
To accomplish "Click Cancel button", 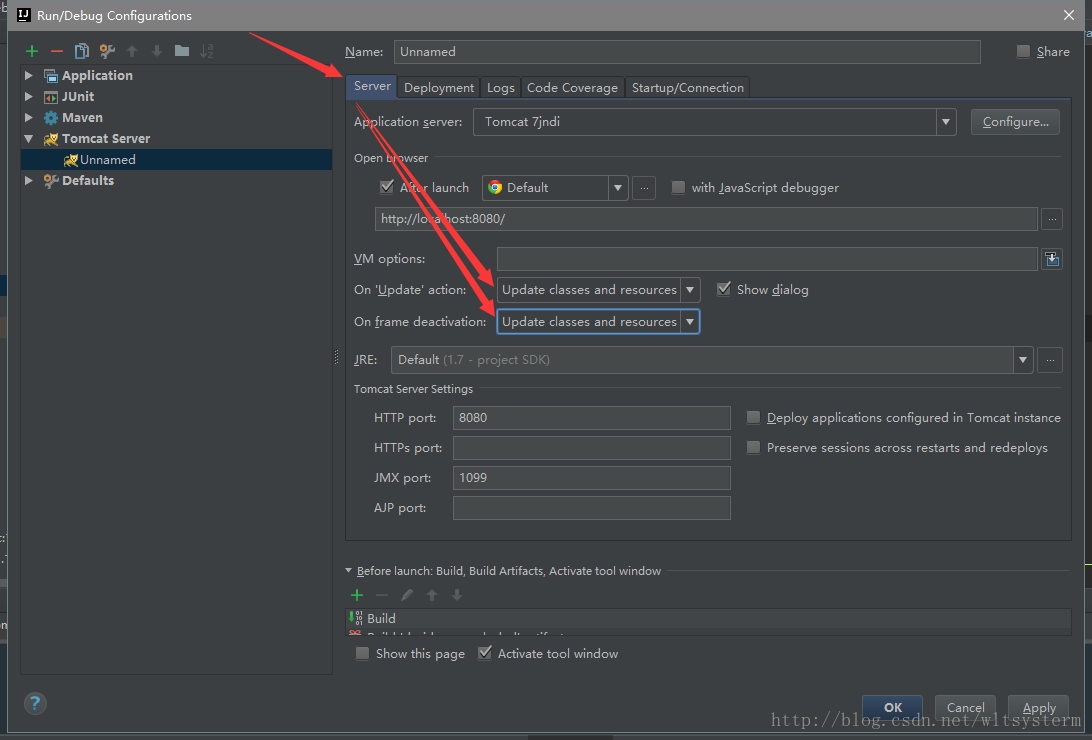I will 965,707.
